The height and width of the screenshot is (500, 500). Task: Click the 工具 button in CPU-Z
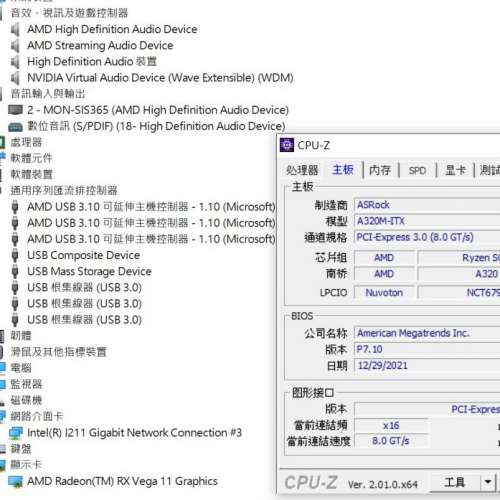tap(454, 482)
